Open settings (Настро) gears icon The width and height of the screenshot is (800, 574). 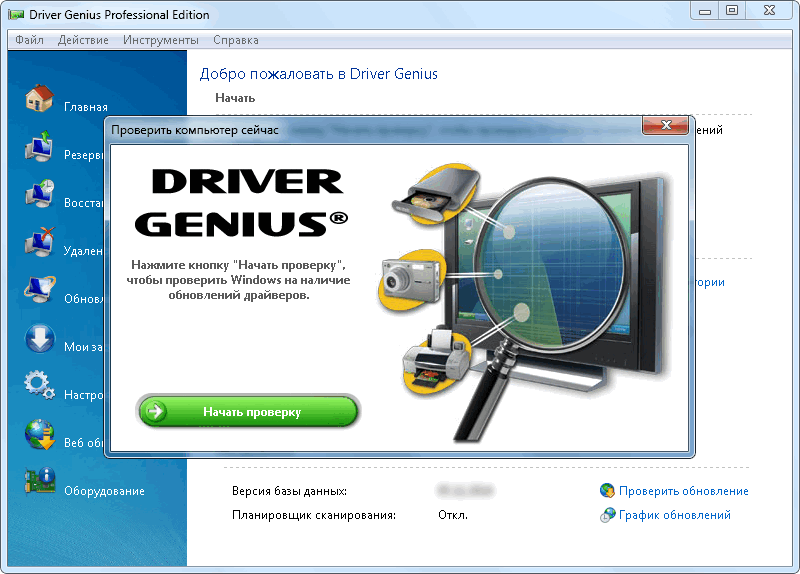(40, 386)
